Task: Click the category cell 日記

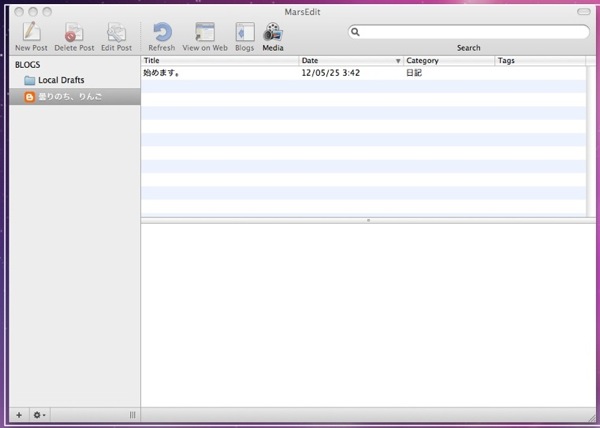Action: pos(414,73)
